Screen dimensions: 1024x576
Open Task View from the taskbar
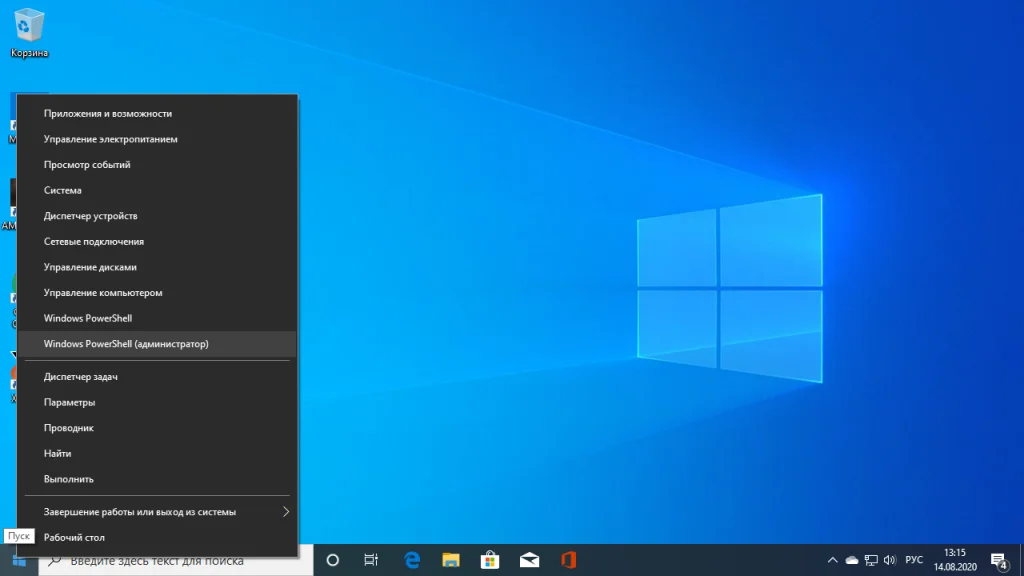click(371, 560)
